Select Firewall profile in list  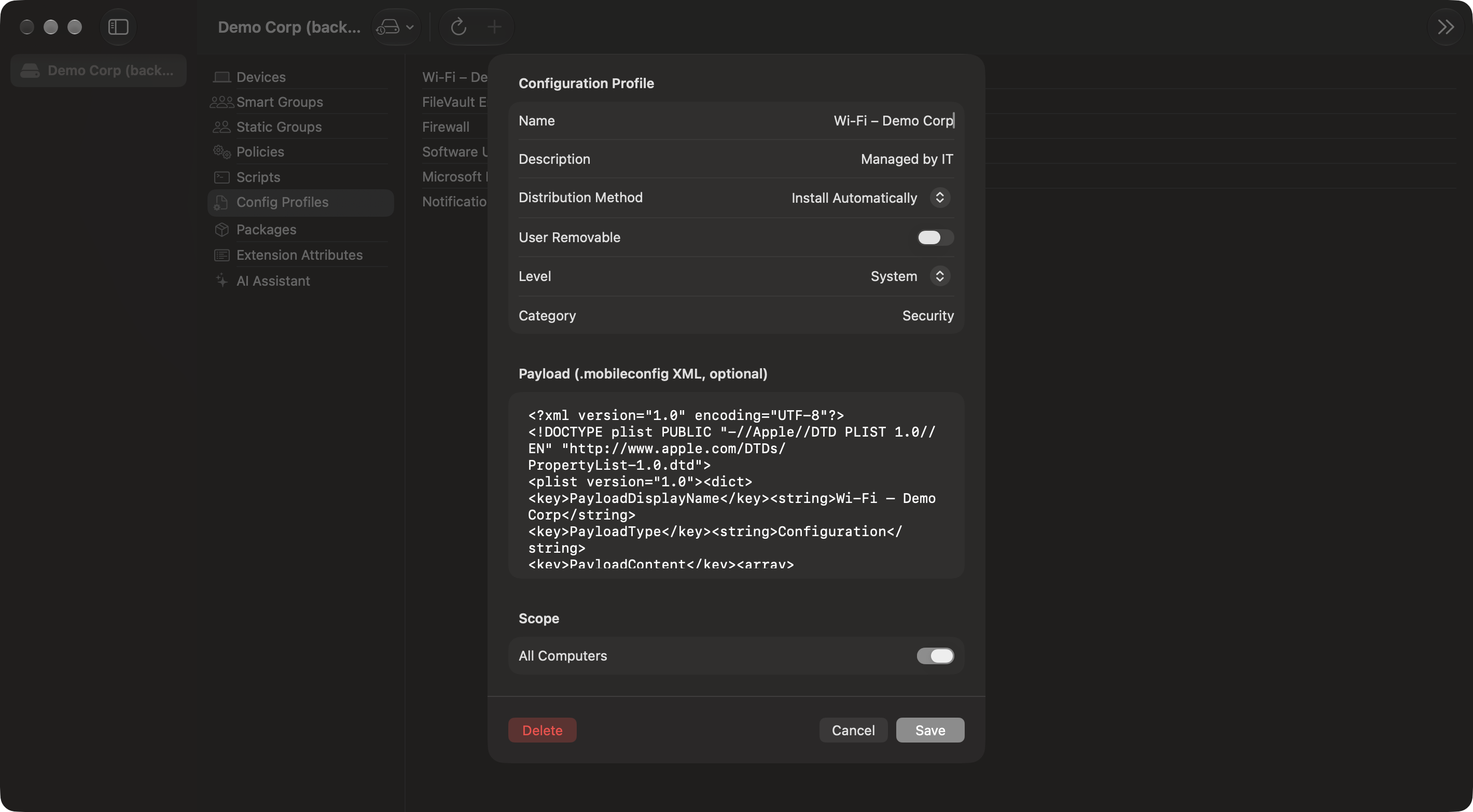(x=454, y=127)
